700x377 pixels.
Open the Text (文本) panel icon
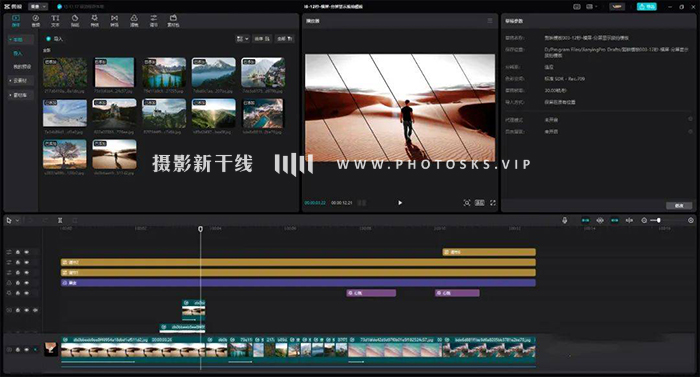[x=55, y=21]
